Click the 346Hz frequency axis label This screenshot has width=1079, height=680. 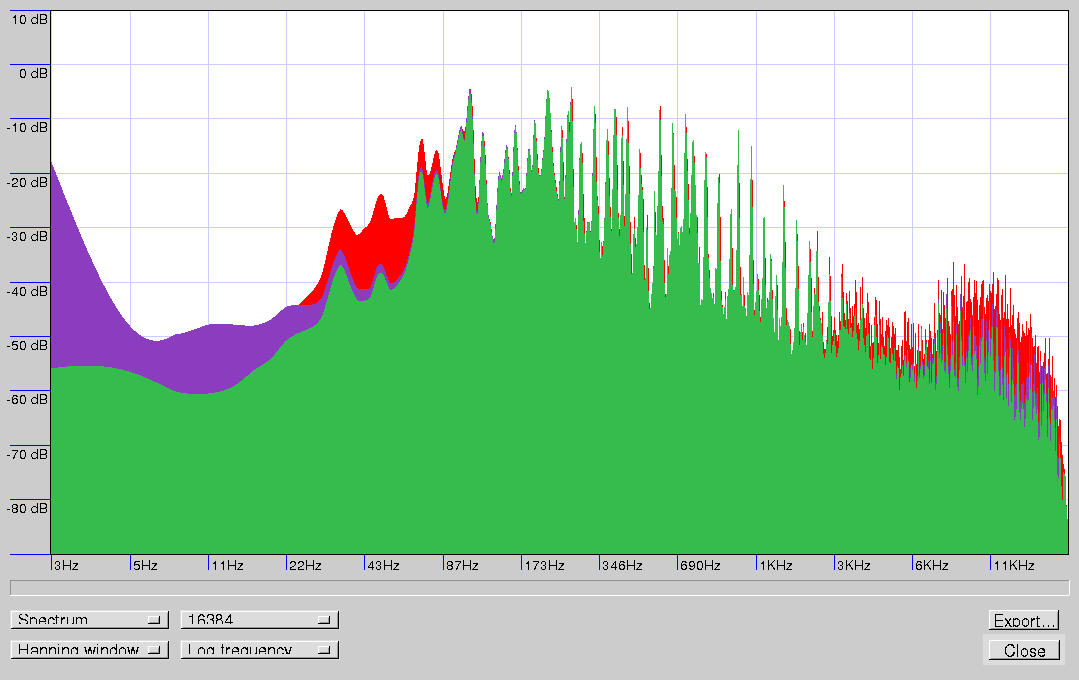[621, 566]
